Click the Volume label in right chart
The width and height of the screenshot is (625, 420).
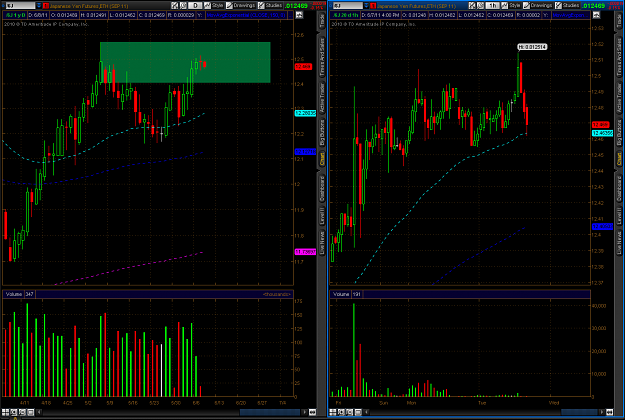pos(341,294)
